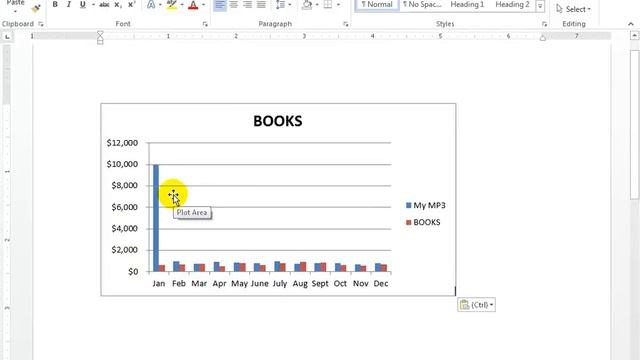Click the tall blue Jan bar
The height and width of the screenshot is (360, 640).
coord(156,218)
